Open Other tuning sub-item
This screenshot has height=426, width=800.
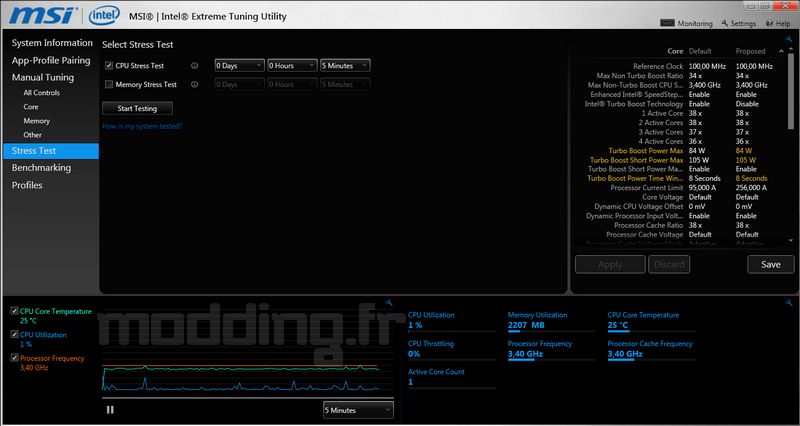click(x=32, y=135)
